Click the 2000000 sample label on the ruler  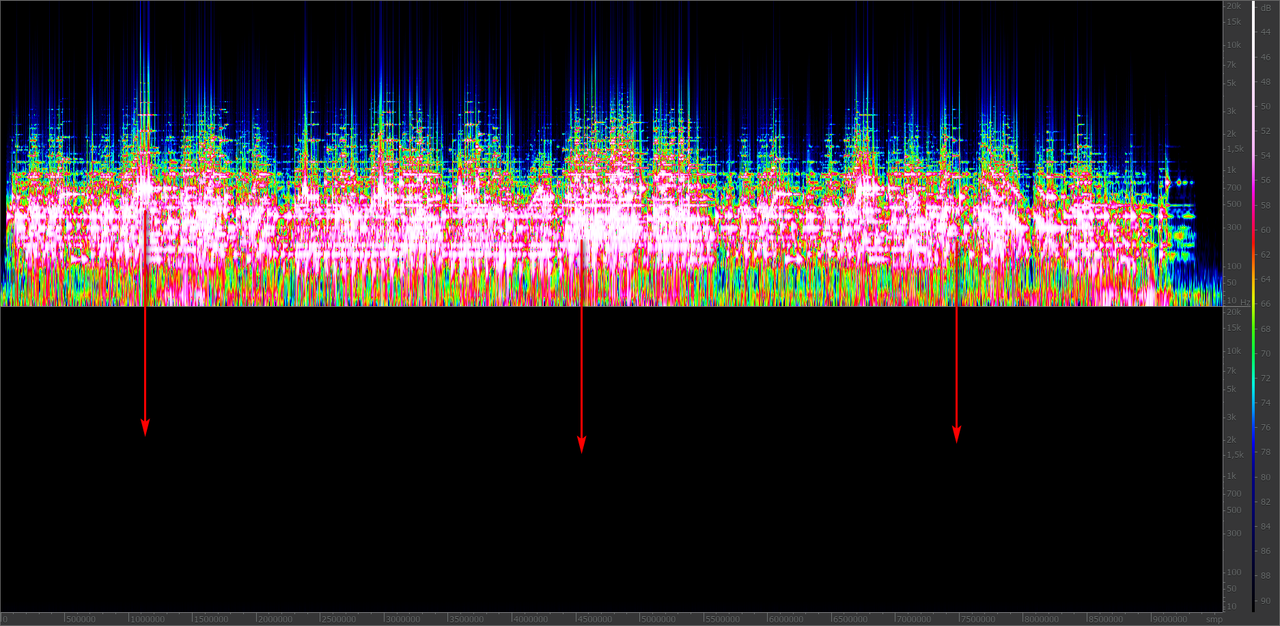pyautogui.click(x=274, y=619)
